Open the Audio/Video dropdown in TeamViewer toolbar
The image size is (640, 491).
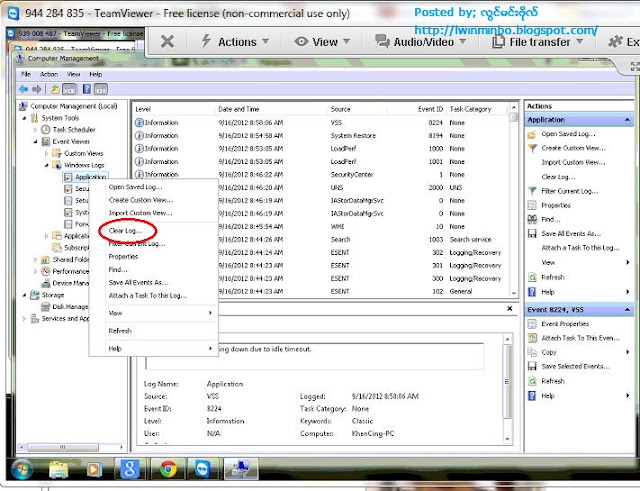(420, 42)
